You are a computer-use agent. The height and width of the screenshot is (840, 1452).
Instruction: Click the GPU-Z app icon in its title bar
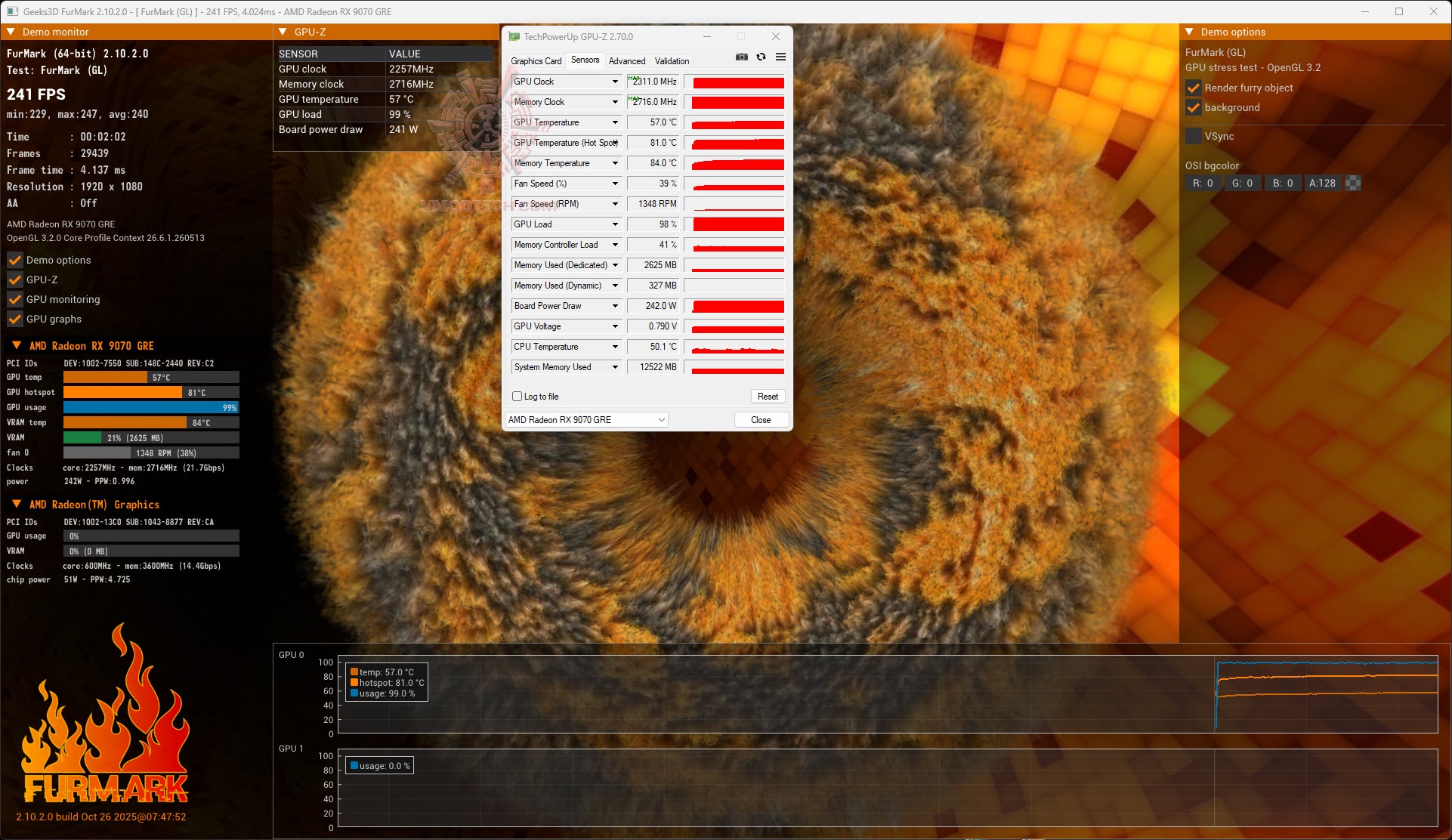click(514, 36)
